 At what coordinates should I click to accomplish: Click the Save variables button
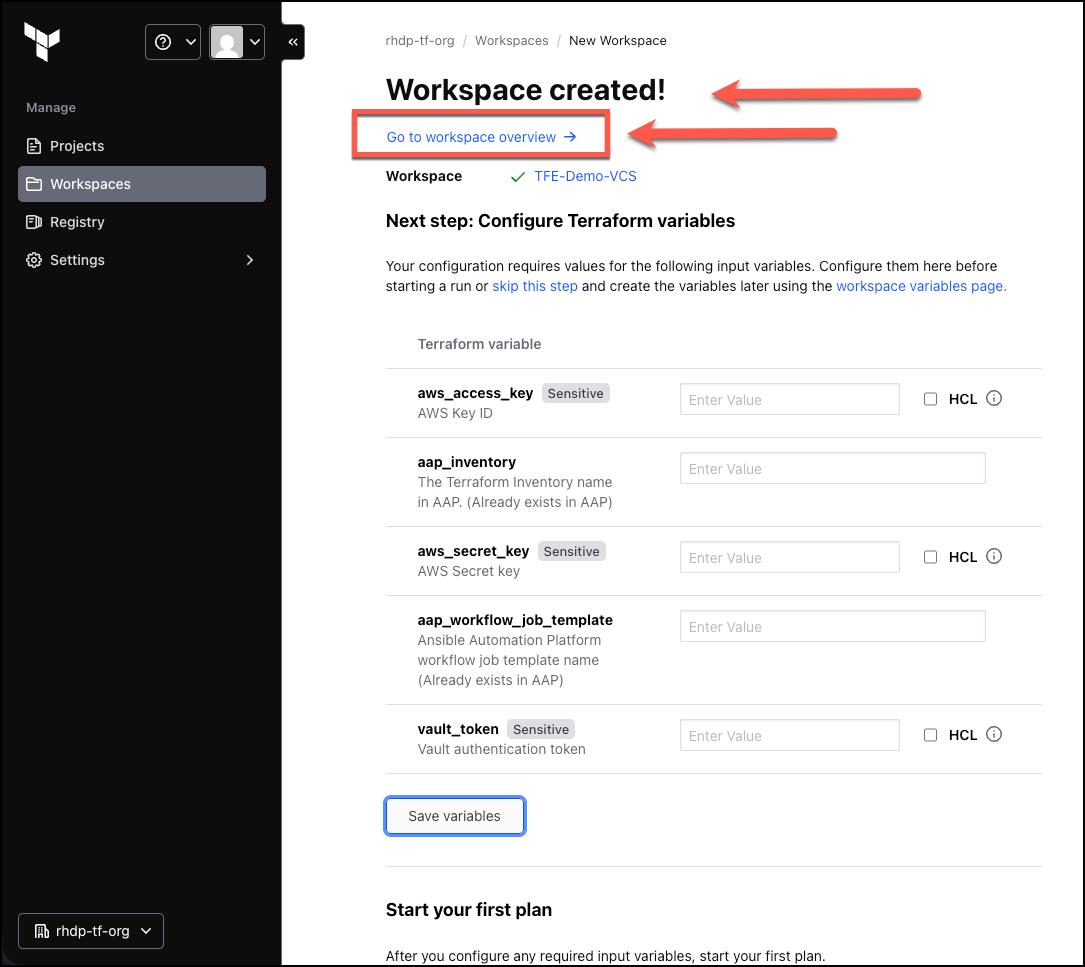(455, 816)
